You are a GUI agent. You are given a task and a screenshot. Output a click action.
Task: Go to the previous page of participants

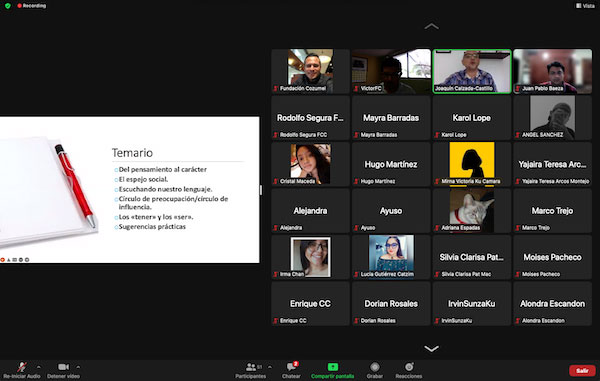coord(431,26)
